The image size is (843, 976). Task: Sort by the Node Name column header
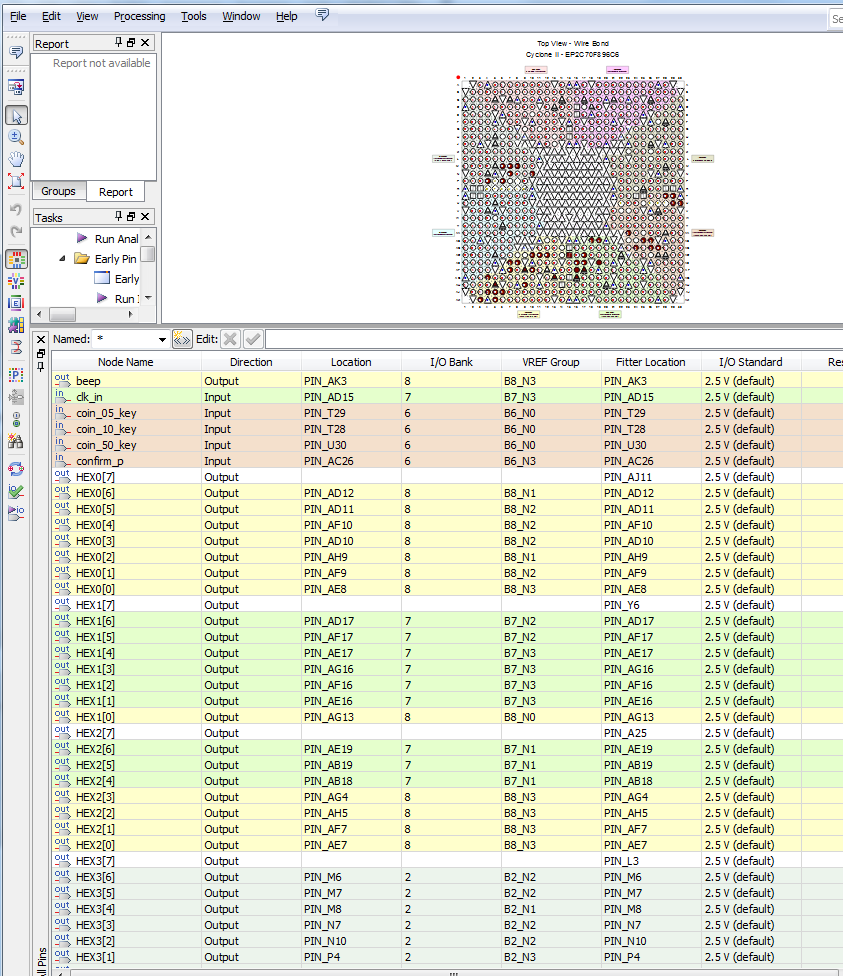tap(125, 362)
